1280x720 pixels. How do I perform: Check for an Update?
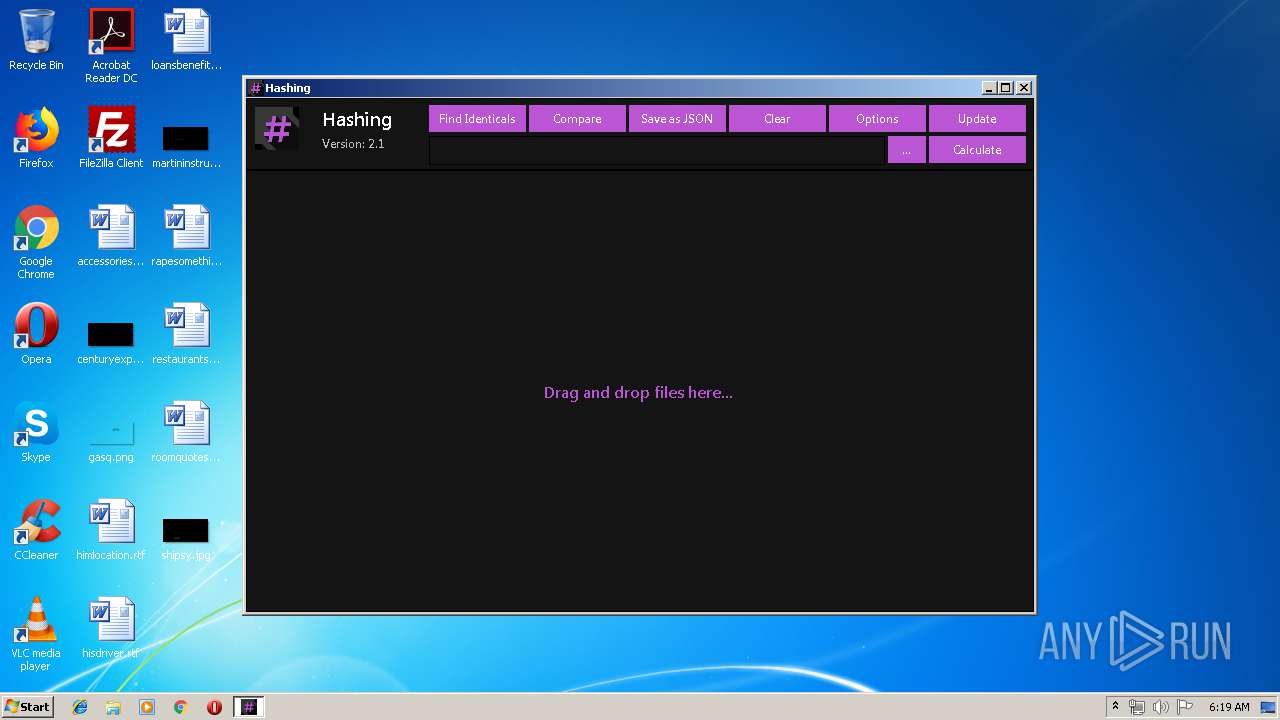point(977,119)
